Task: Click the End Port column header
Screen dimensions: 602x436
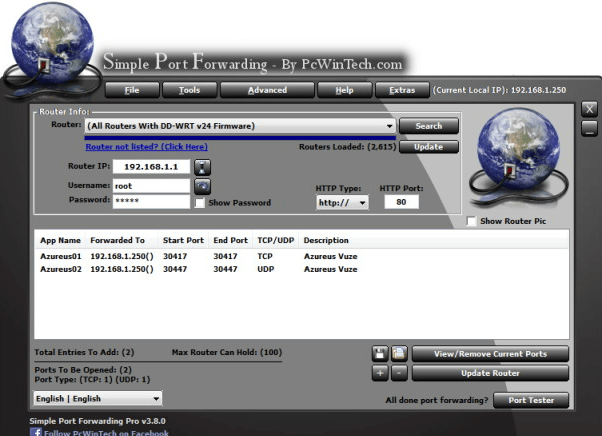Action: 230,240
